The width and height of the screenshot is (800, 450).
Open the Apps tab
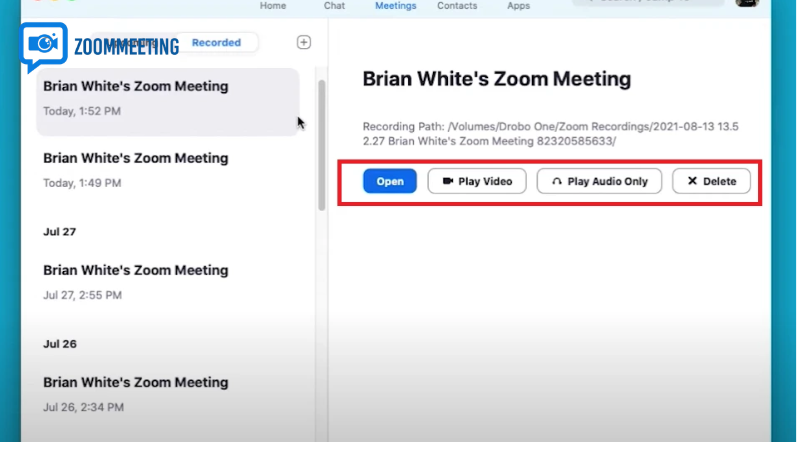[518, 6]
